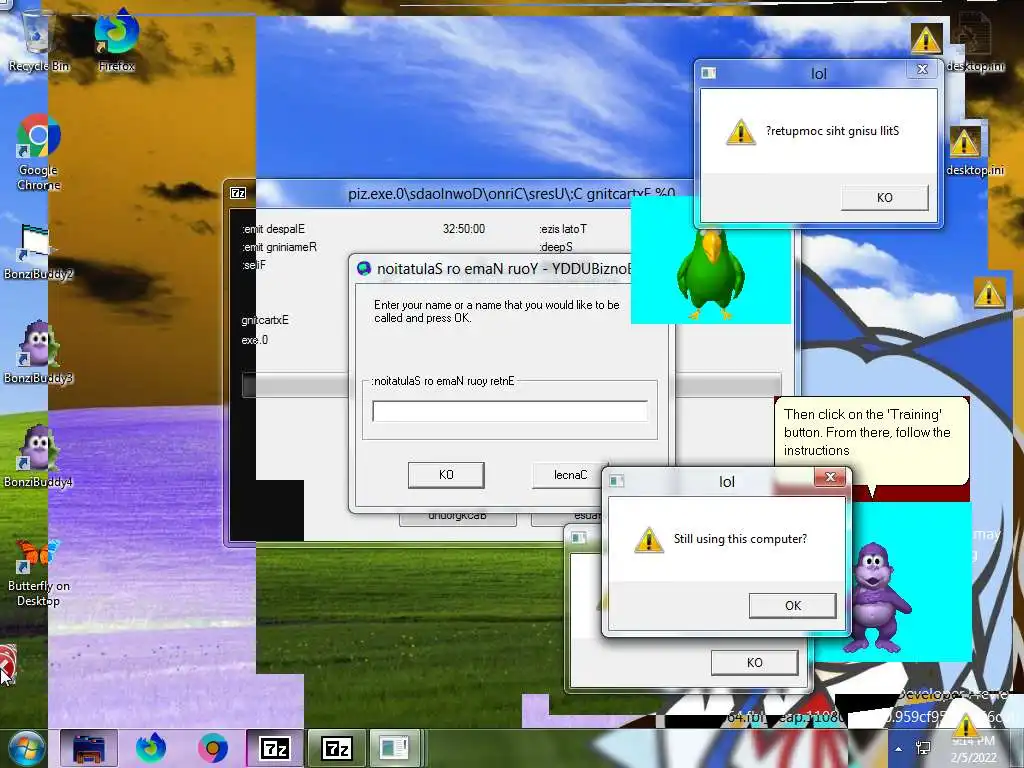1024x768 pixels.
Task: Switch to Firefox in the taskbar
Action: coord(150,748)
